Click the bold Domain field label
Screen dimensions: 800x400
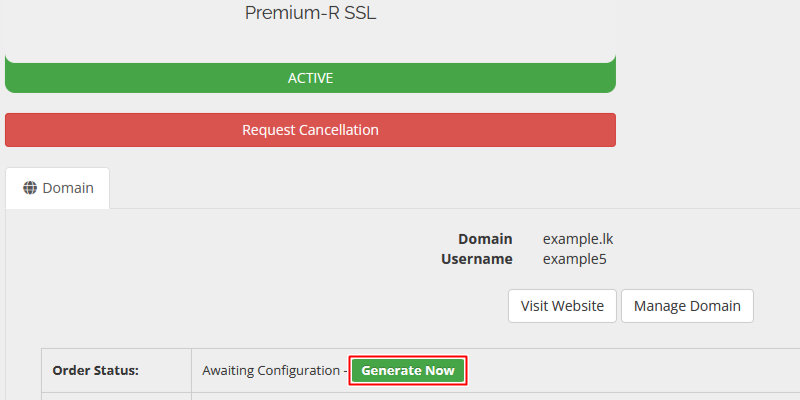pyautogui.click(x=485, y=239)
